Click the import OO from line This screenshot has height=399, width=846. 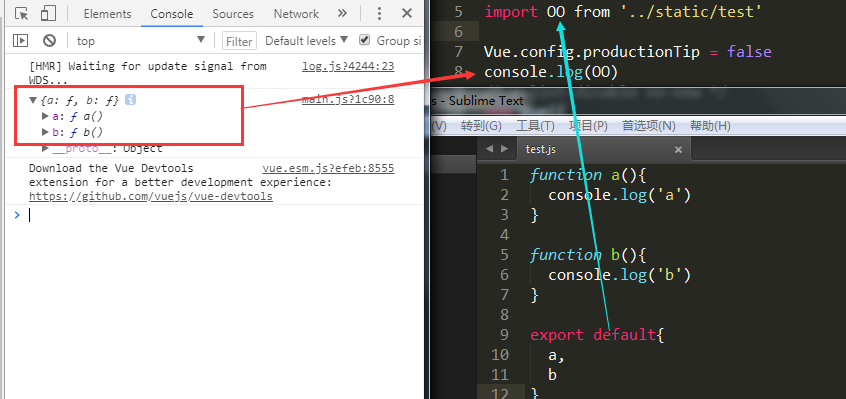click(x=623, y=11)
